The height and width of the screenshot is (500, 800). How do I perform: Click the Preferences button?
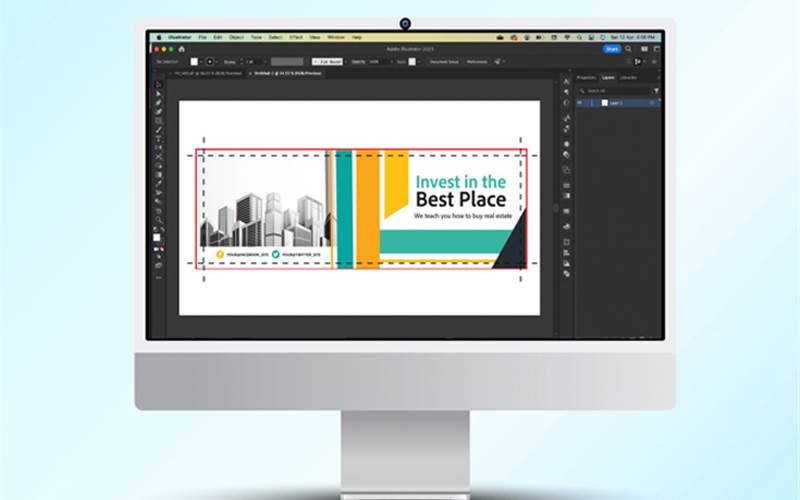(x=477, y=62)
